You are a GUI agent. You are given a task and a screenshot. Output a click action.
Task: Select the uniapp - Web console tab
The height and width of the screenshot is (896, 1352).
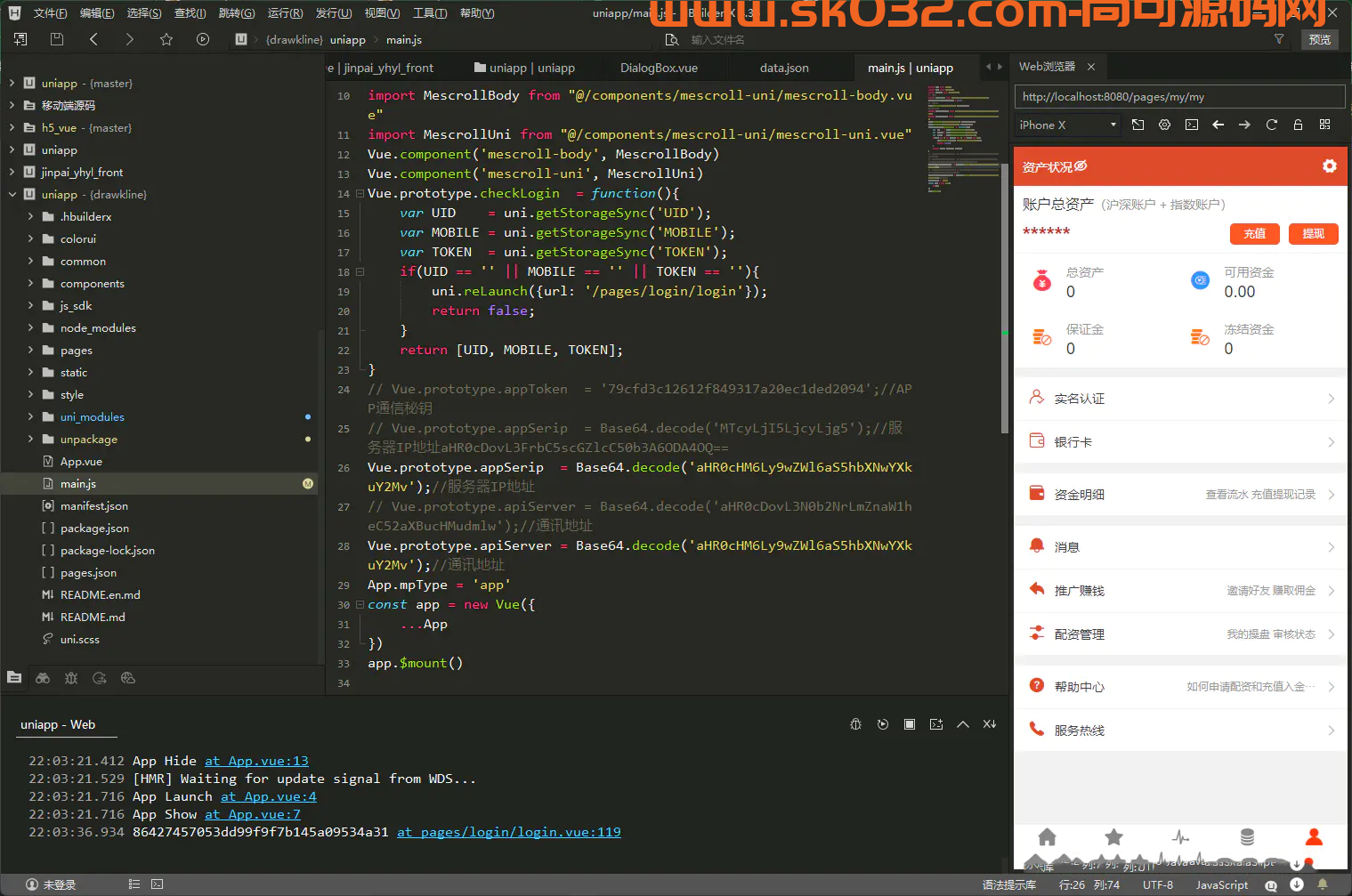[58, 724]
